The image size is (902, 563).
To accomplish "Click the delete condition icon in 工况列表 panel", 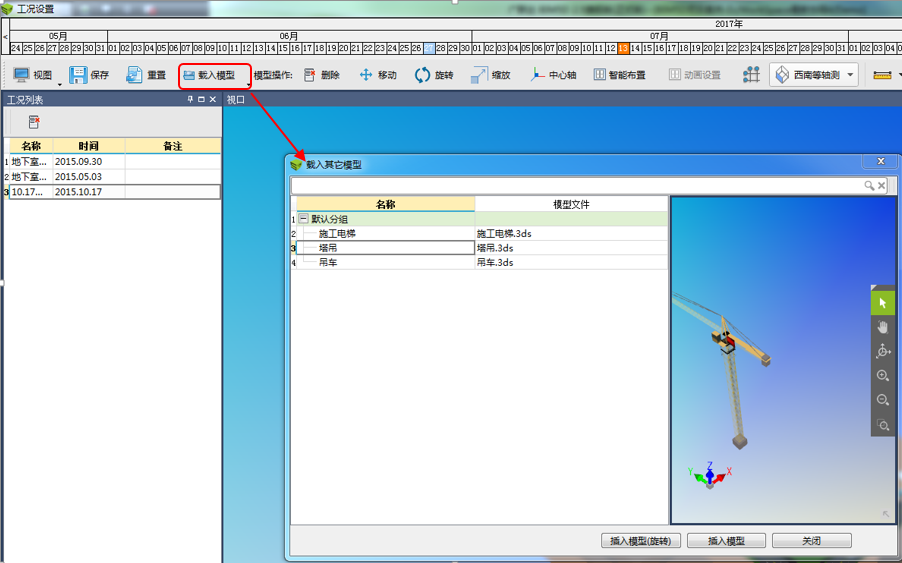I will [34, 122].
